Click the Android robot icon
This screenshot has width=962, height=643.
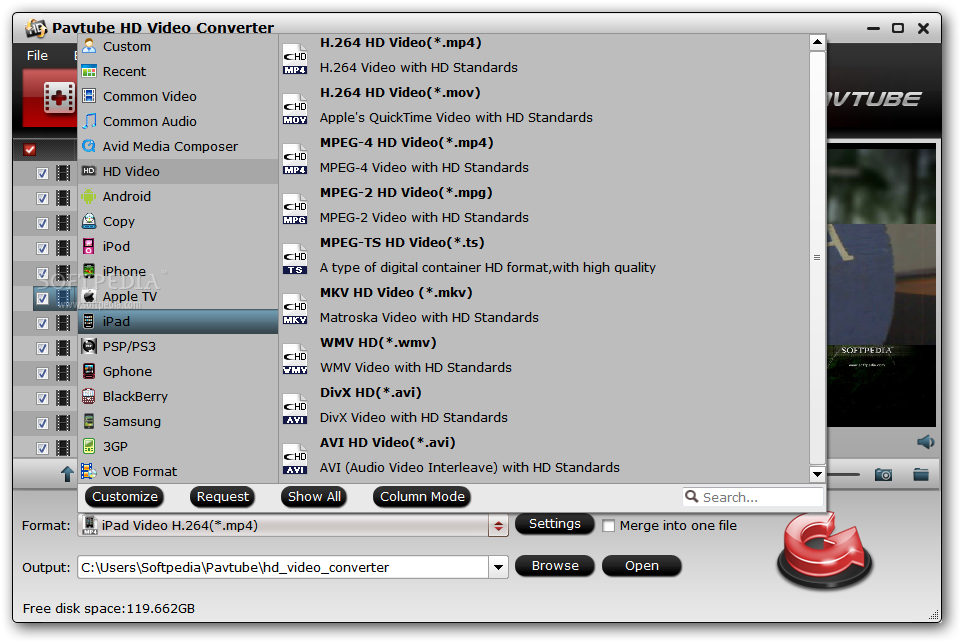(89, 196)
